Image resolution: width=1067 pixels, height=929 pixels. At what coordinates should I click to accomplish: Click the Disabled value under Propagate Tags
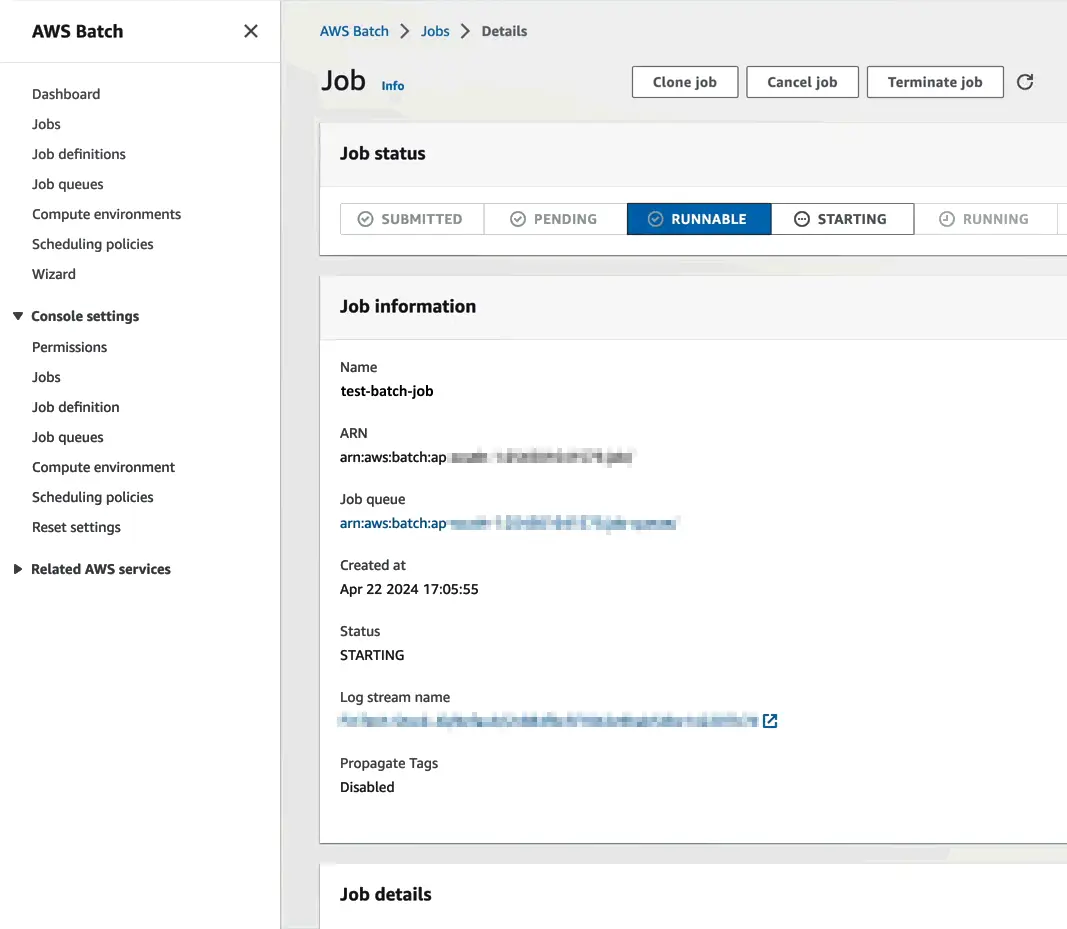[x=367, y=787]
